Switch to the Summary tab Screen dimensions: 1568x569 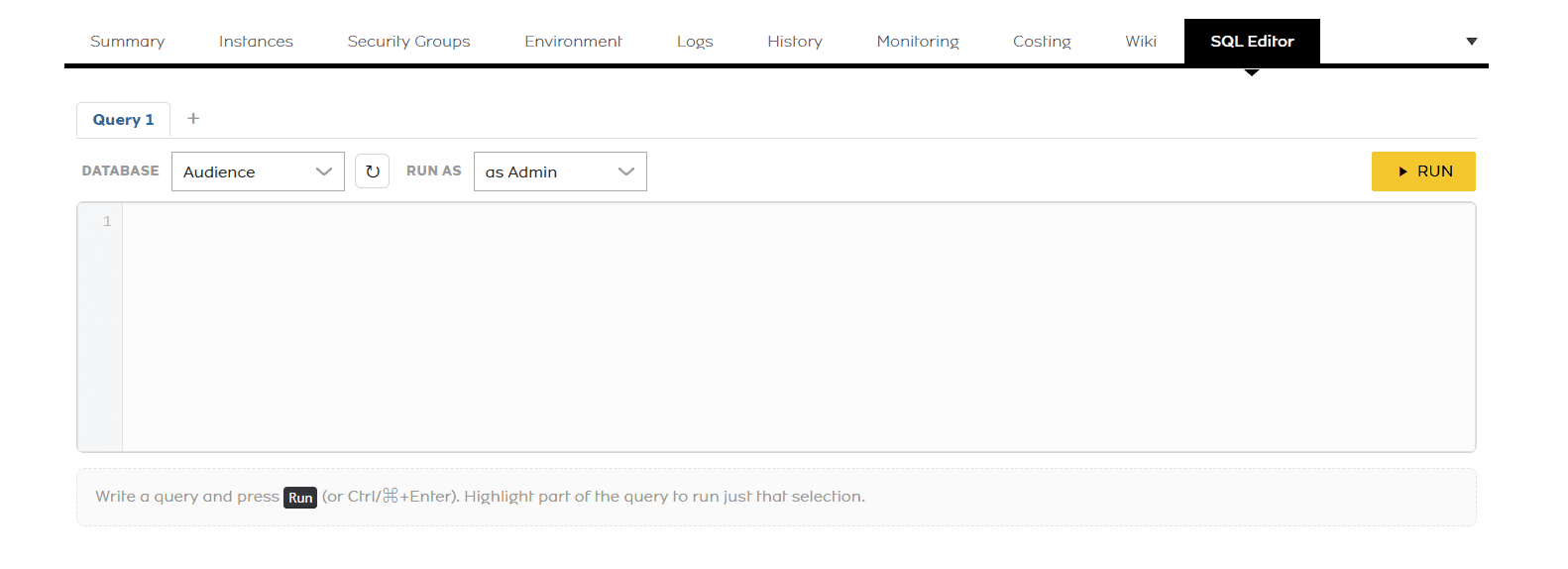pos(128,42)
